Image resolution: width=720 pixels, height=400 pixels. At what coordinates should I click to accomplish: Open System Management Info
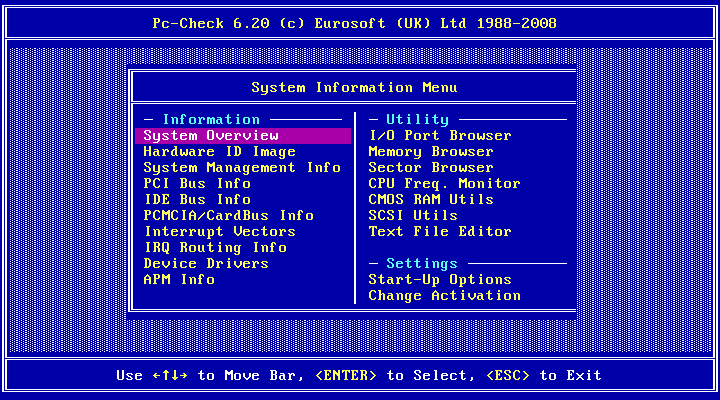(242, 168)
